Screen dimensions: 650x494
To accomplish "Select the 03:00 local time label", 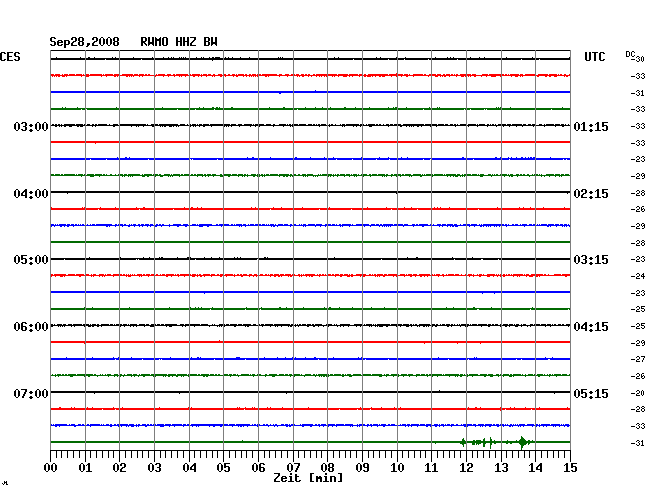I will [x=31, y=126].
